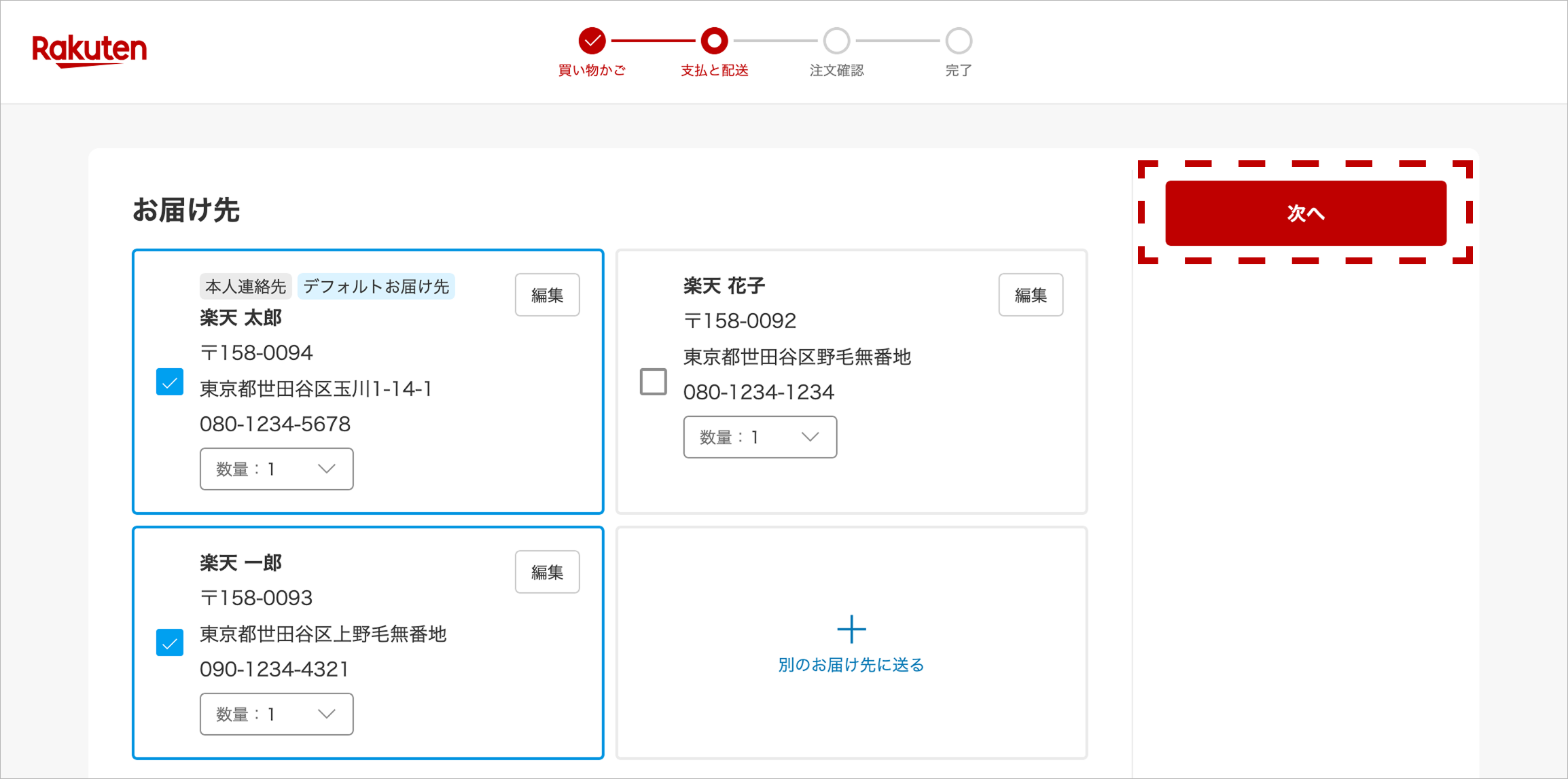Uncheck the 楽天 一郎 address checkbox

click(x=170, y=642)
